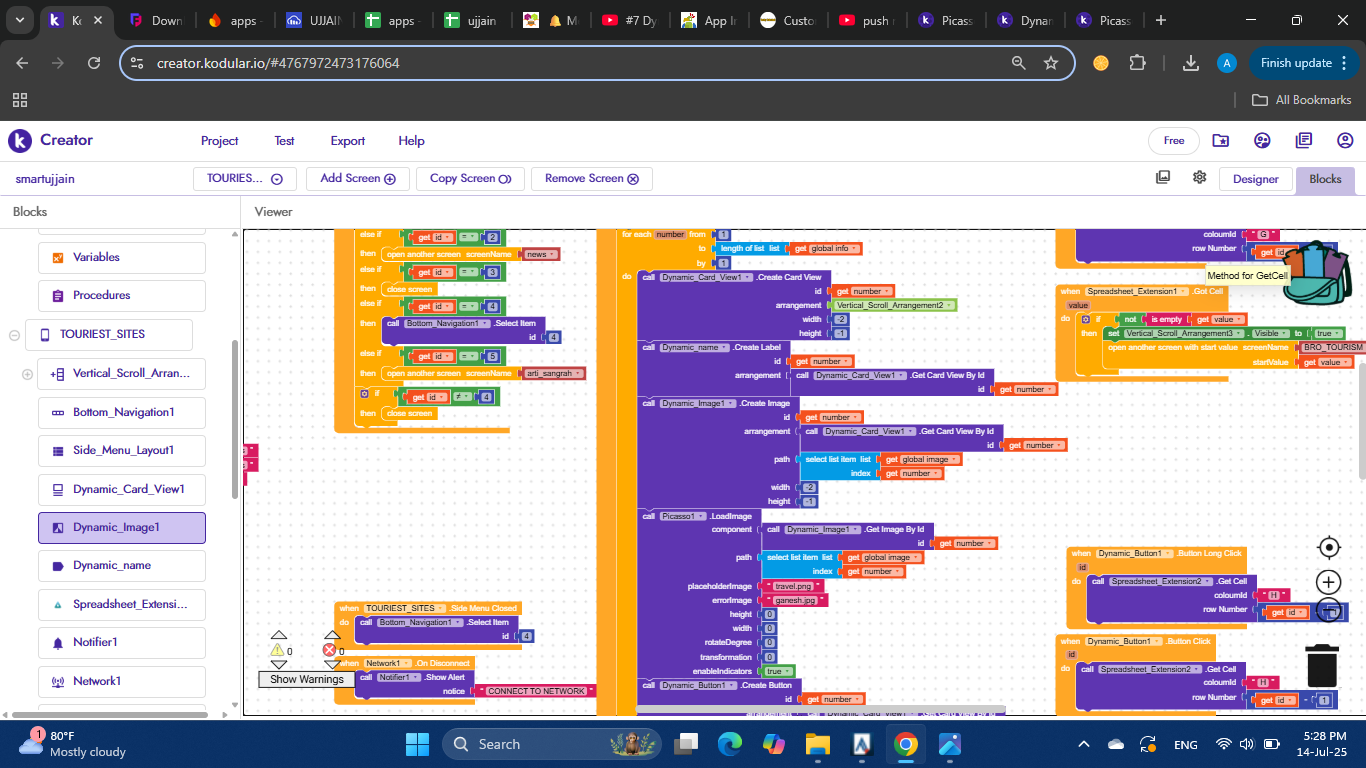This screenshot has height=768, width=1366.
Task: Open project settings gear icon
Action: (1199, 178)
